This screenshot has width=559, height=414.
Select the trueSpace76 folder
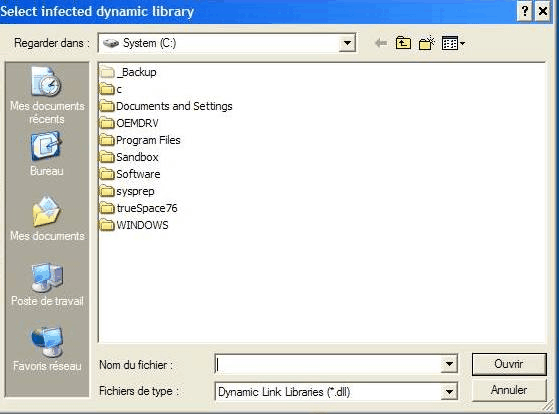[x=138, y=208]
